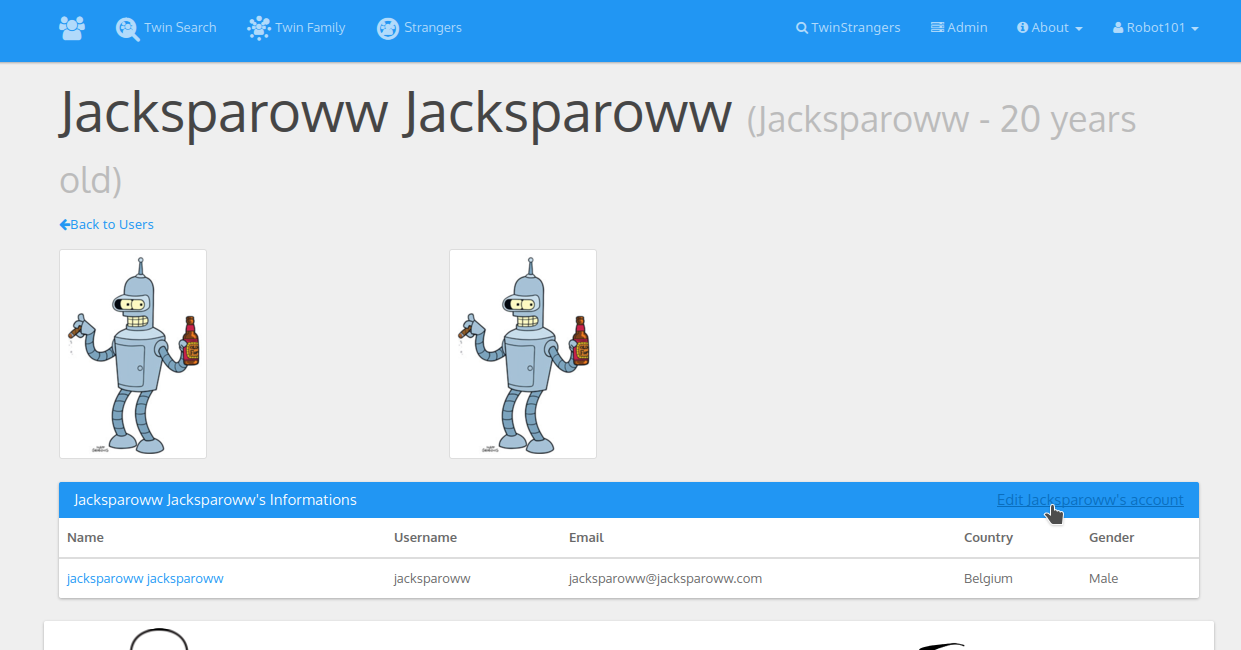Open the Twin Family menu item
Screen dimensions: 1241x650
click(x=296, y=28)
